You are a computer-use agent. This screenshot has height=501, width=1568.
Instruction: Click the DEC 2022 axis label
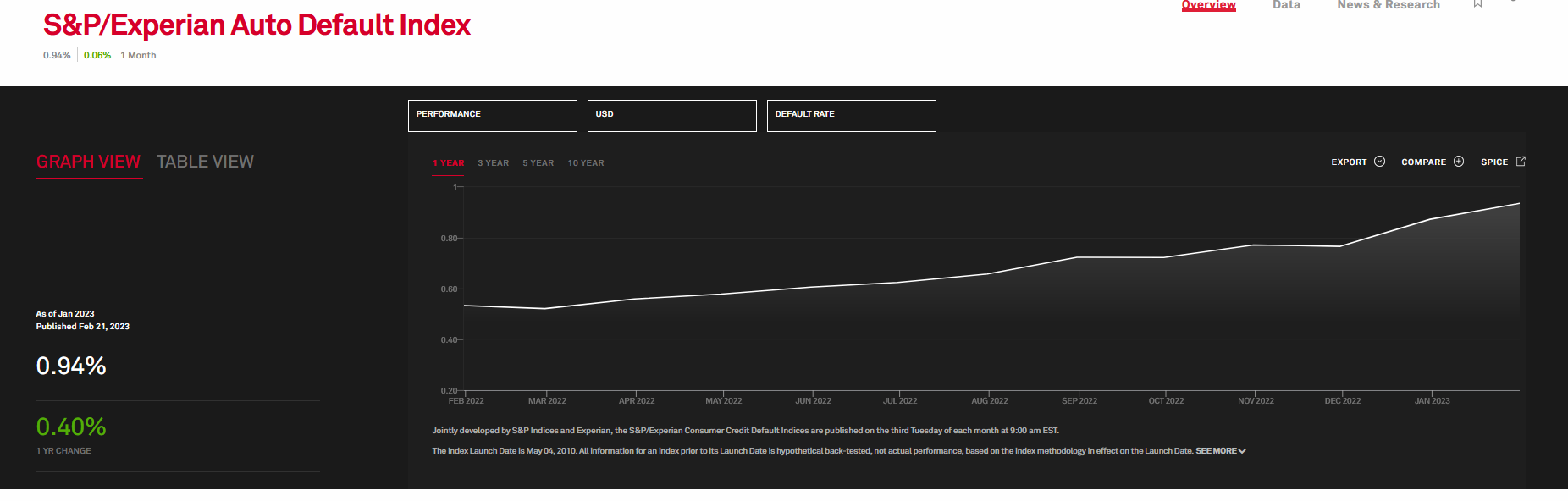pos(1343,401)
